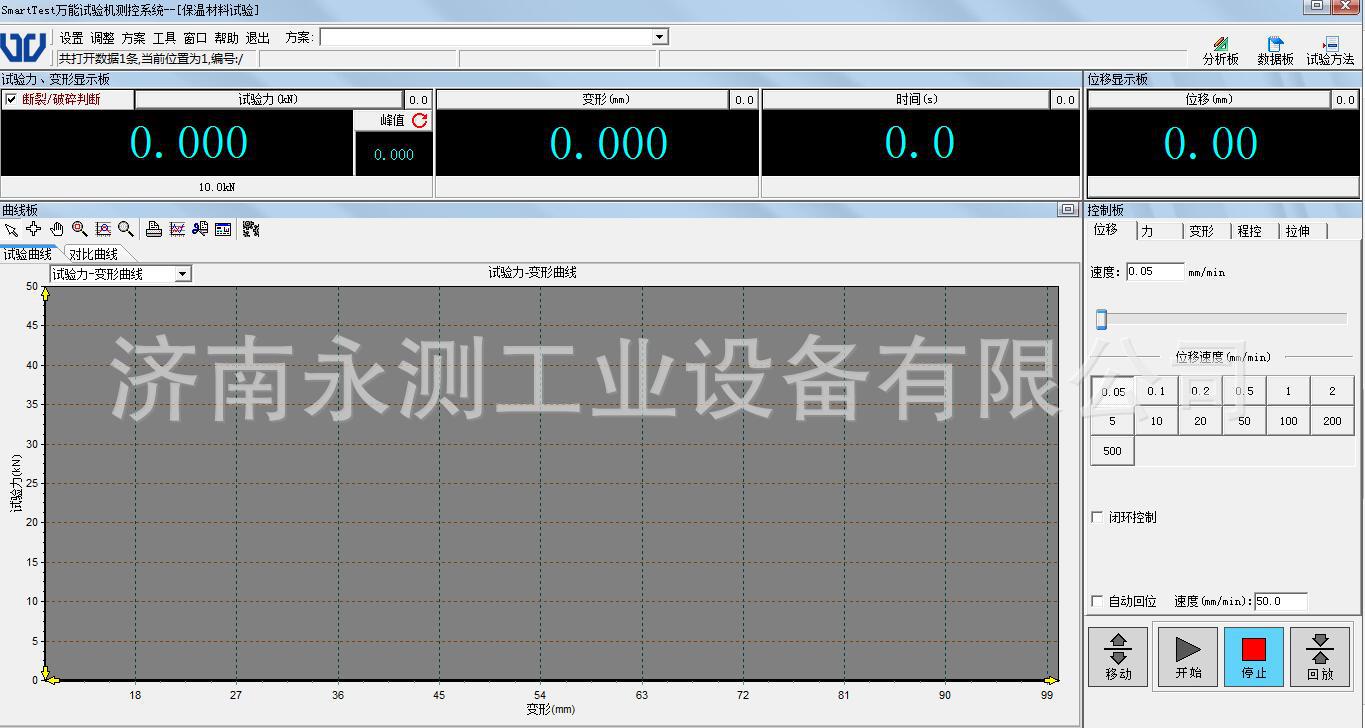This screenshot has height=728, width=1365.
Task: Reset the 峰值 peak value with red refresh icon
Action: click(420, 120)
